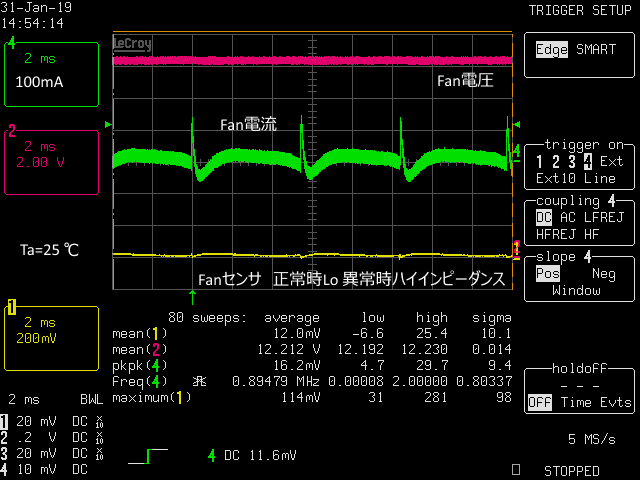Set trigger slope to Neg
The image size is (640, 480).
604,273
